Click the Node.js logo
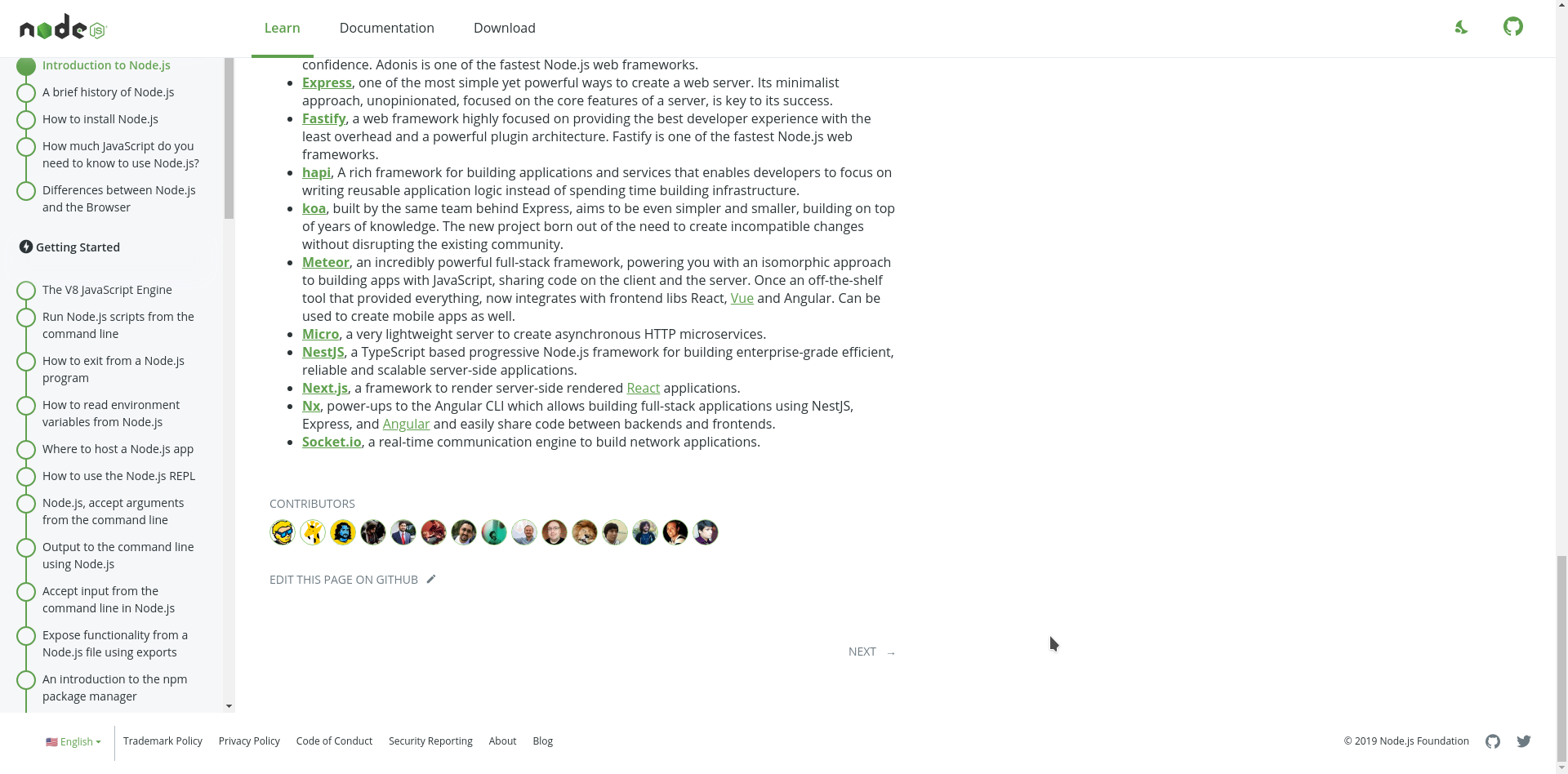 point(61,27)
